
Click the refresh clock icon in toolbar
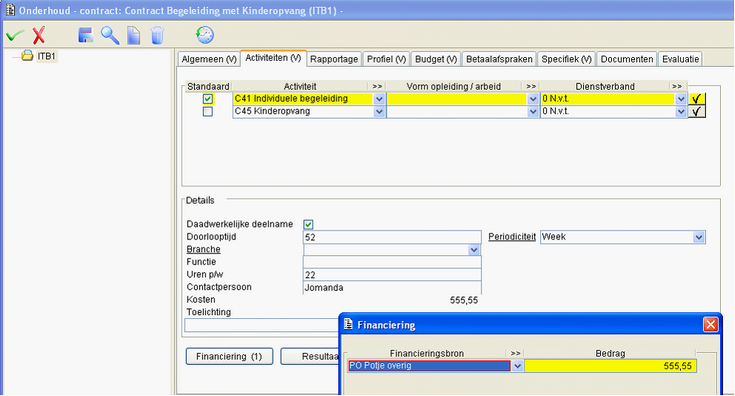tap(205, 35)
